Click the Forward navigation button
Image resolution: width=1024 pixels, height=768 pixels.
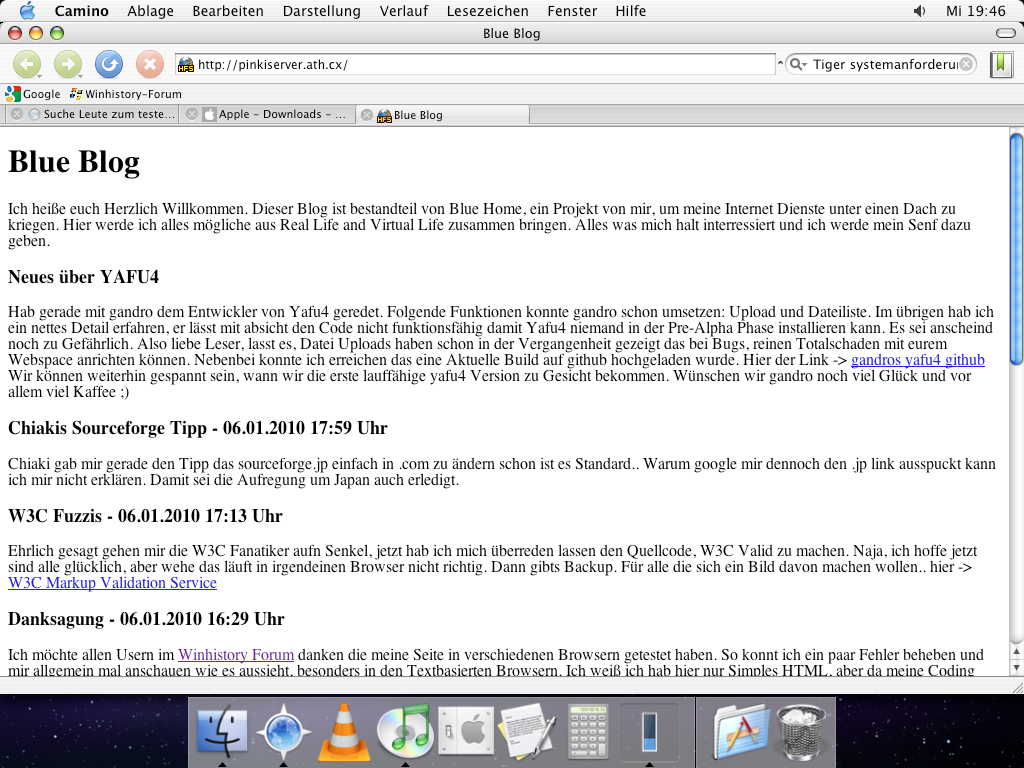pyautogui.click(x=67, y=64)
